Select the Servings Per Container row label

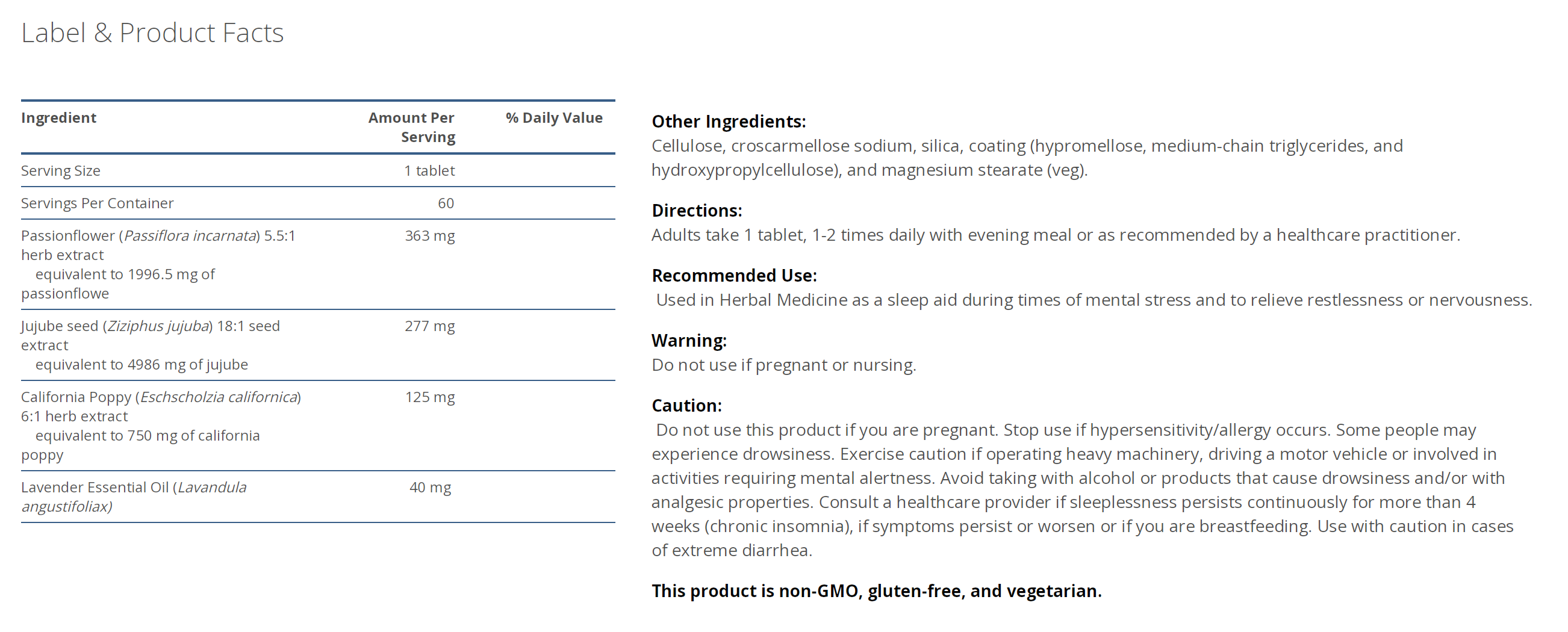tap(98, 203)
